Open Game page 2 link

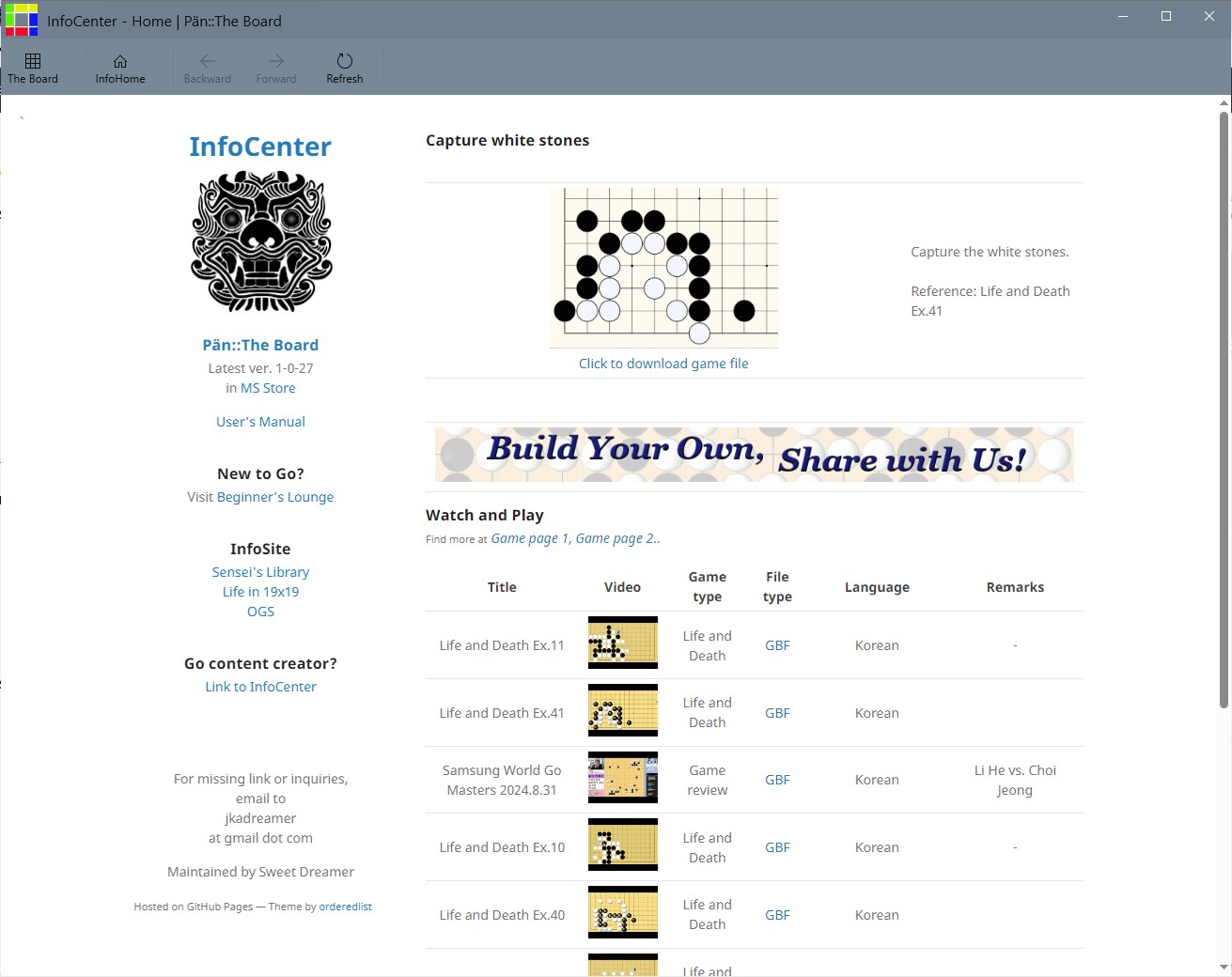pyautogui.click(x=616, y=538)
